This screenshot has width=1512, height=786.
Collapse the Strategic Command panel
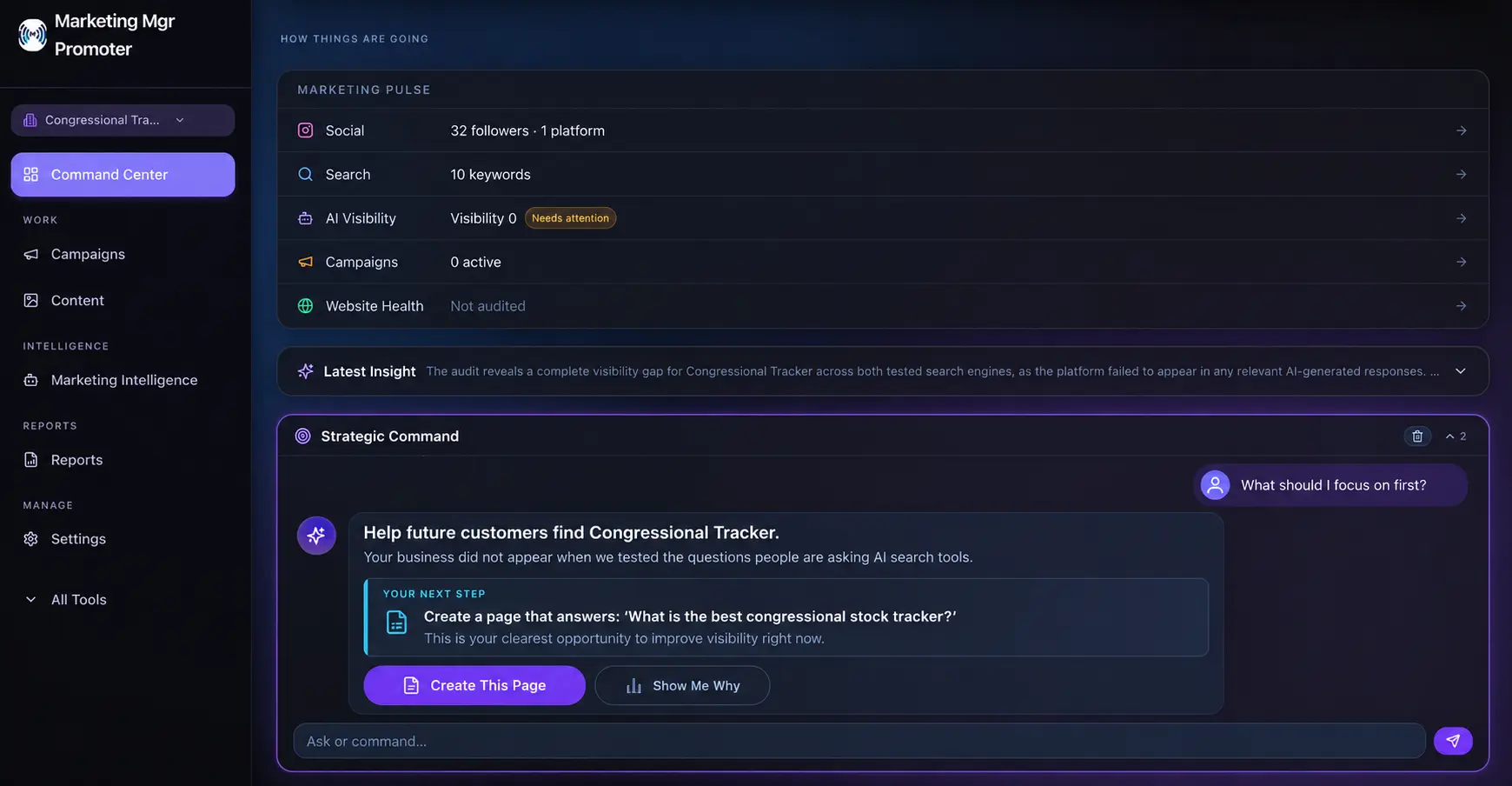pos(1456,436)
